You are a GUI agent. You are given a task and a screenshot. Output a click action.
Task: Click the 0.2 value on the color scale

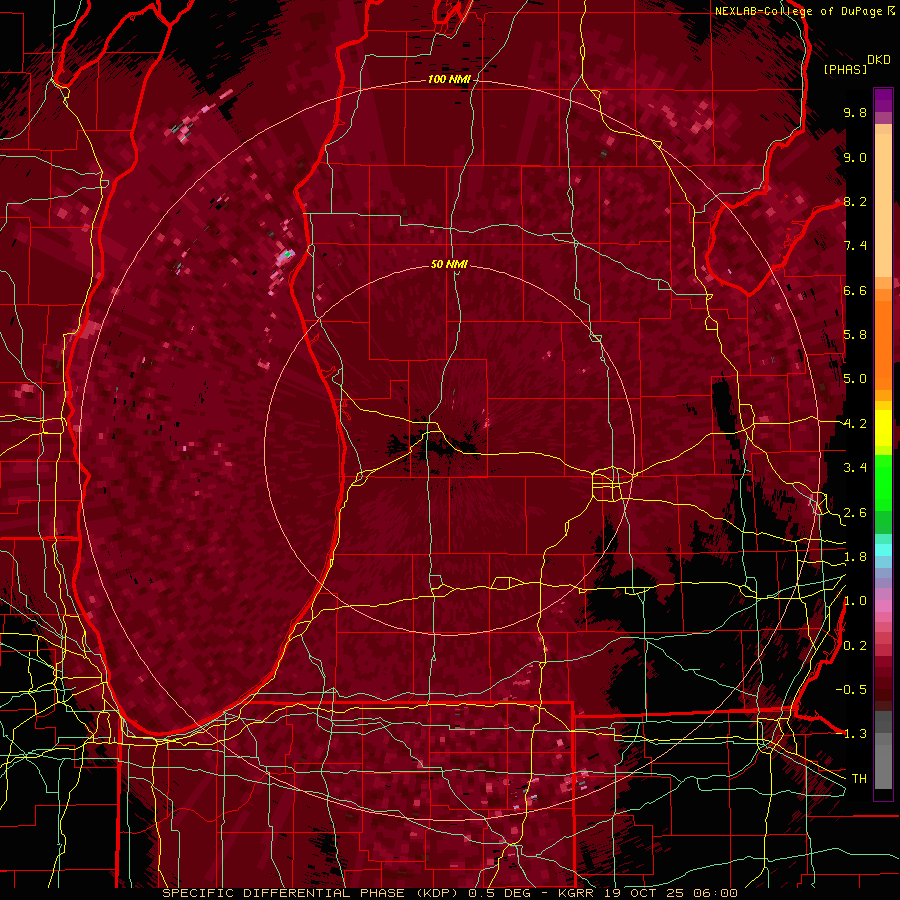coord(855,646)
